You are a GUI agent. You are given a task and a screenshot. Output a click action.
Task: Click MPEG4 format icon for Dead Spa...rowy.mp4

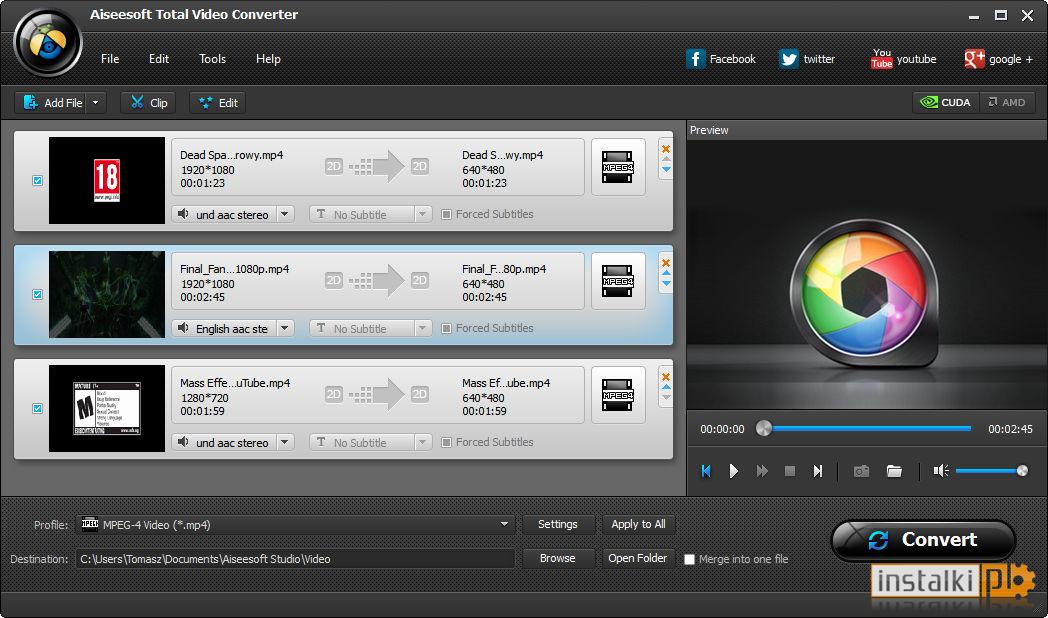(618, 167)
